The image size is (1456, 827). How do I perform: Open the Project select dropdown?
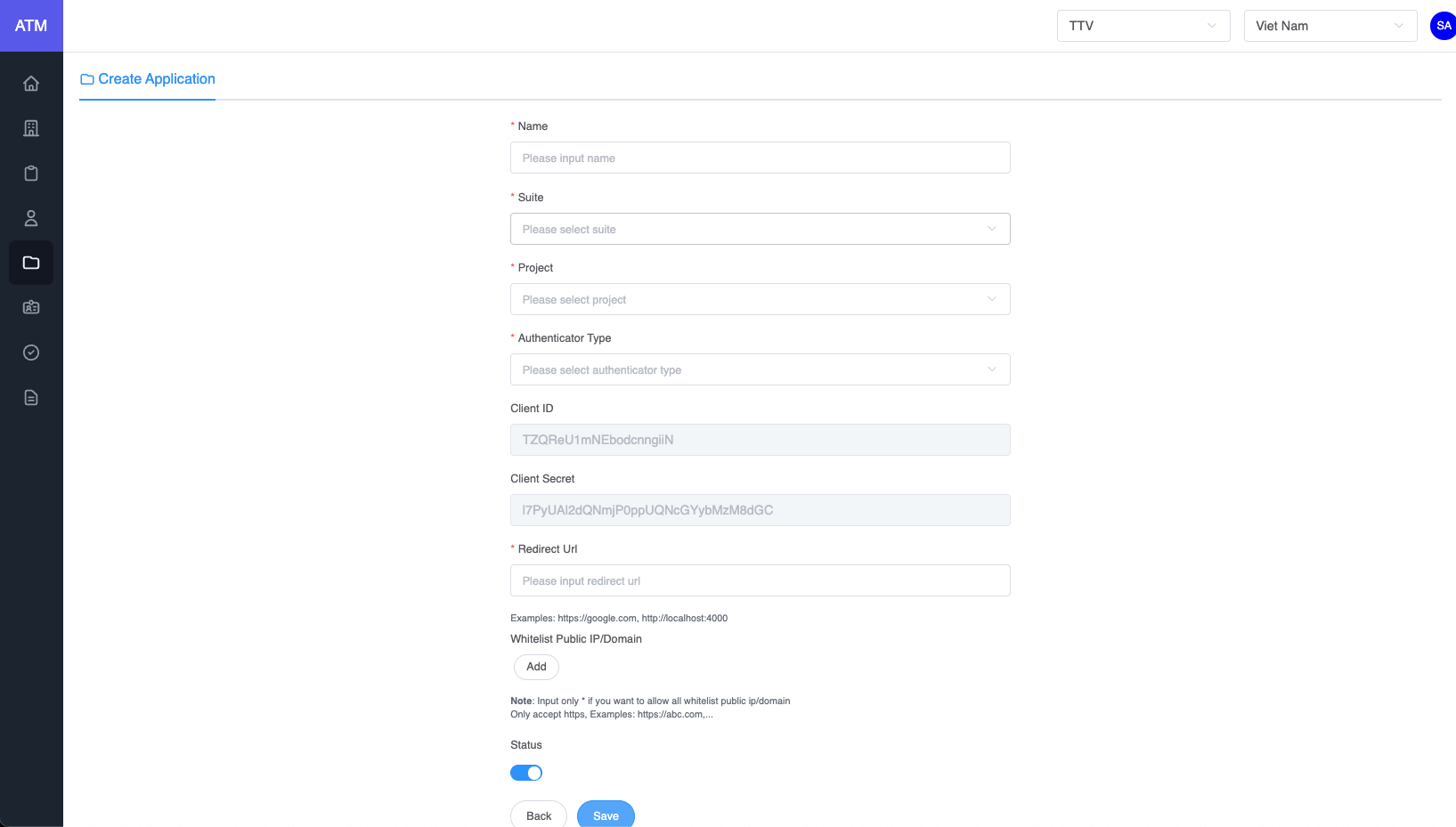[760, 299]
